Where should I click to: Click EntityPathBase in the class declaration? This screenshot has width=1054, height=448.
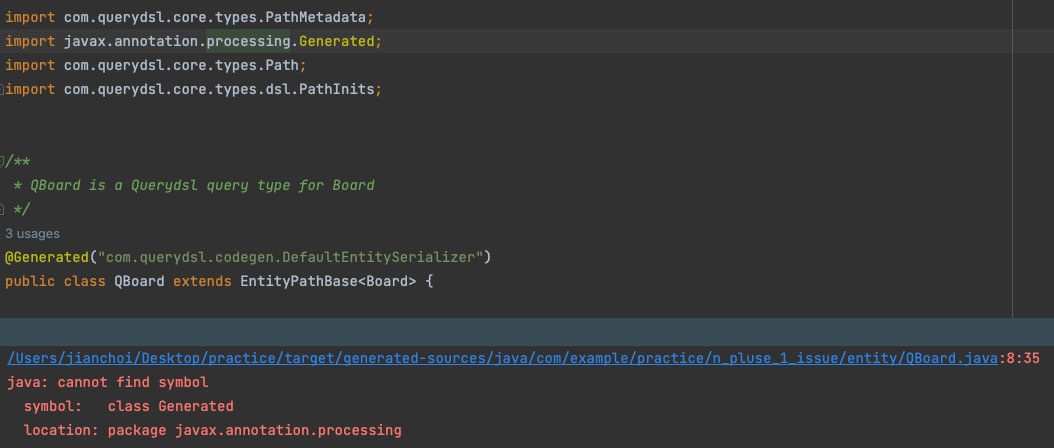(x=298, y=281)
